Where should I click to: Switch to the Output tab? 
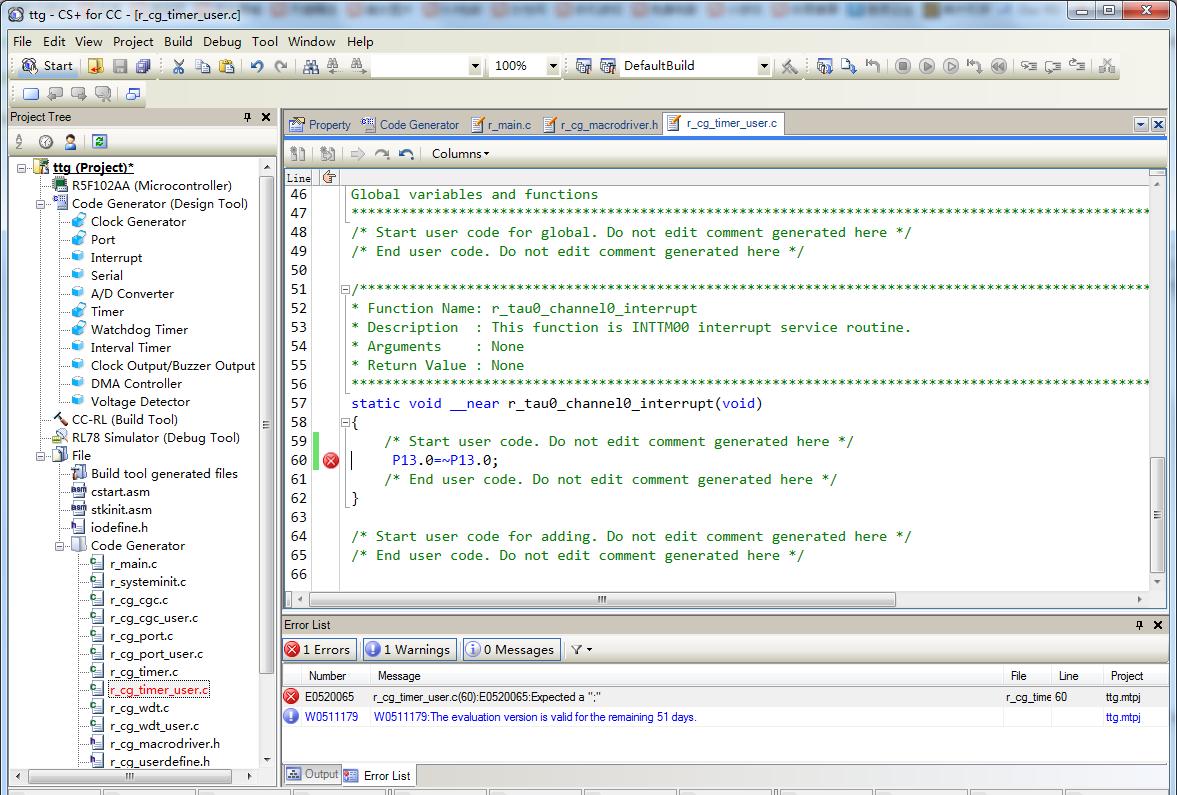312,775
